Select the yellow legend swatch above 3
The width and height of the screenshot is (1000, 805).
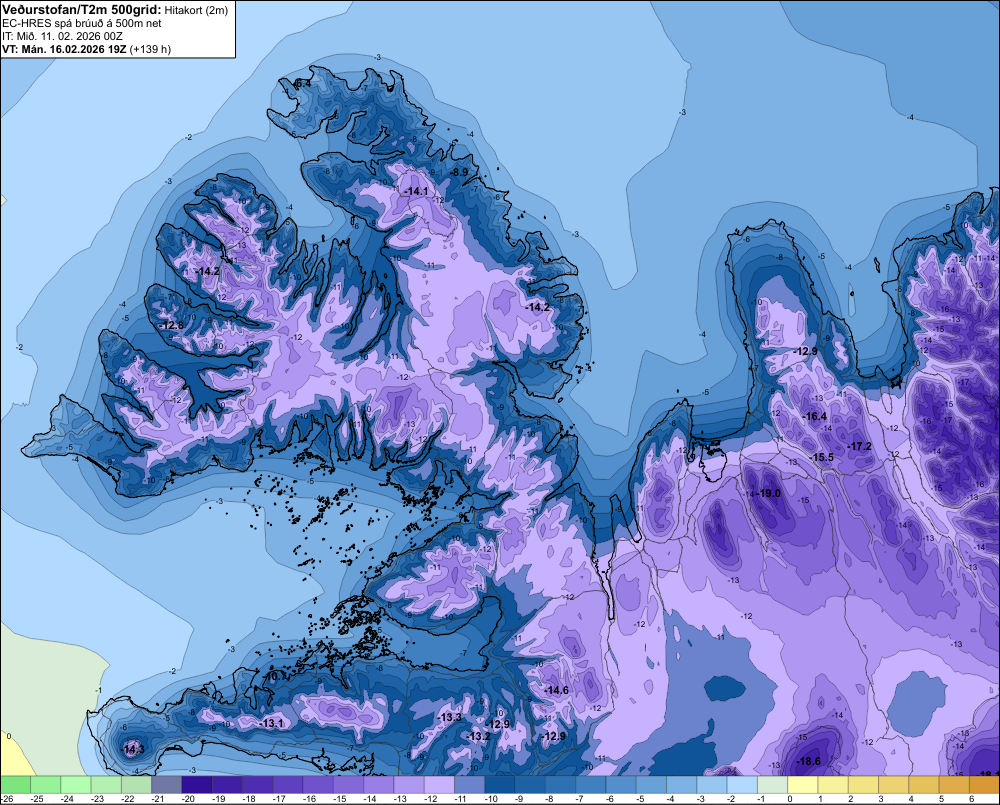[x=894, y=784]
